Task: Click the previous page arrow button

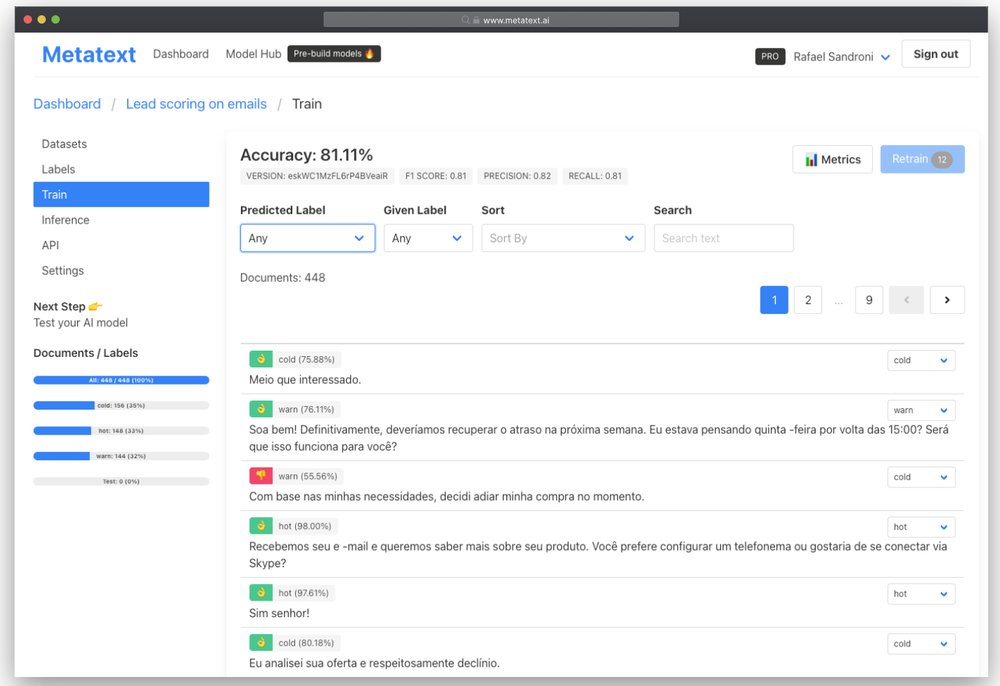Action: (906, 300)
